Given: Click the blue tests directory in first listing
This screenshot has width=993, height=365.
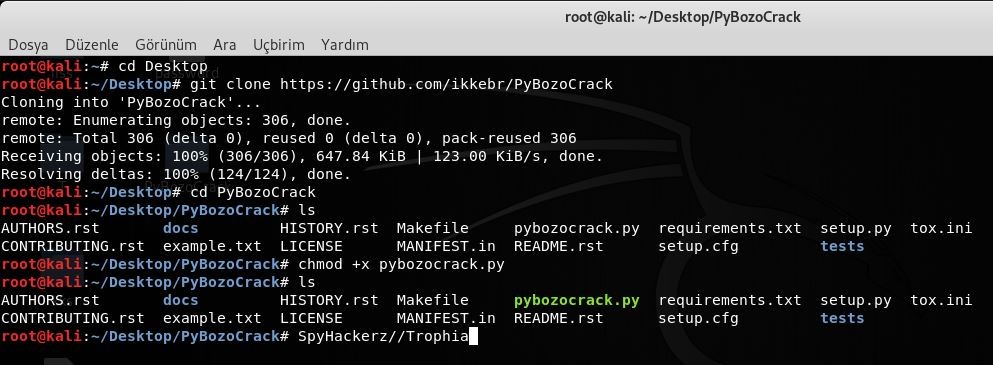Looking at the screenshot, I should (842, 246).
